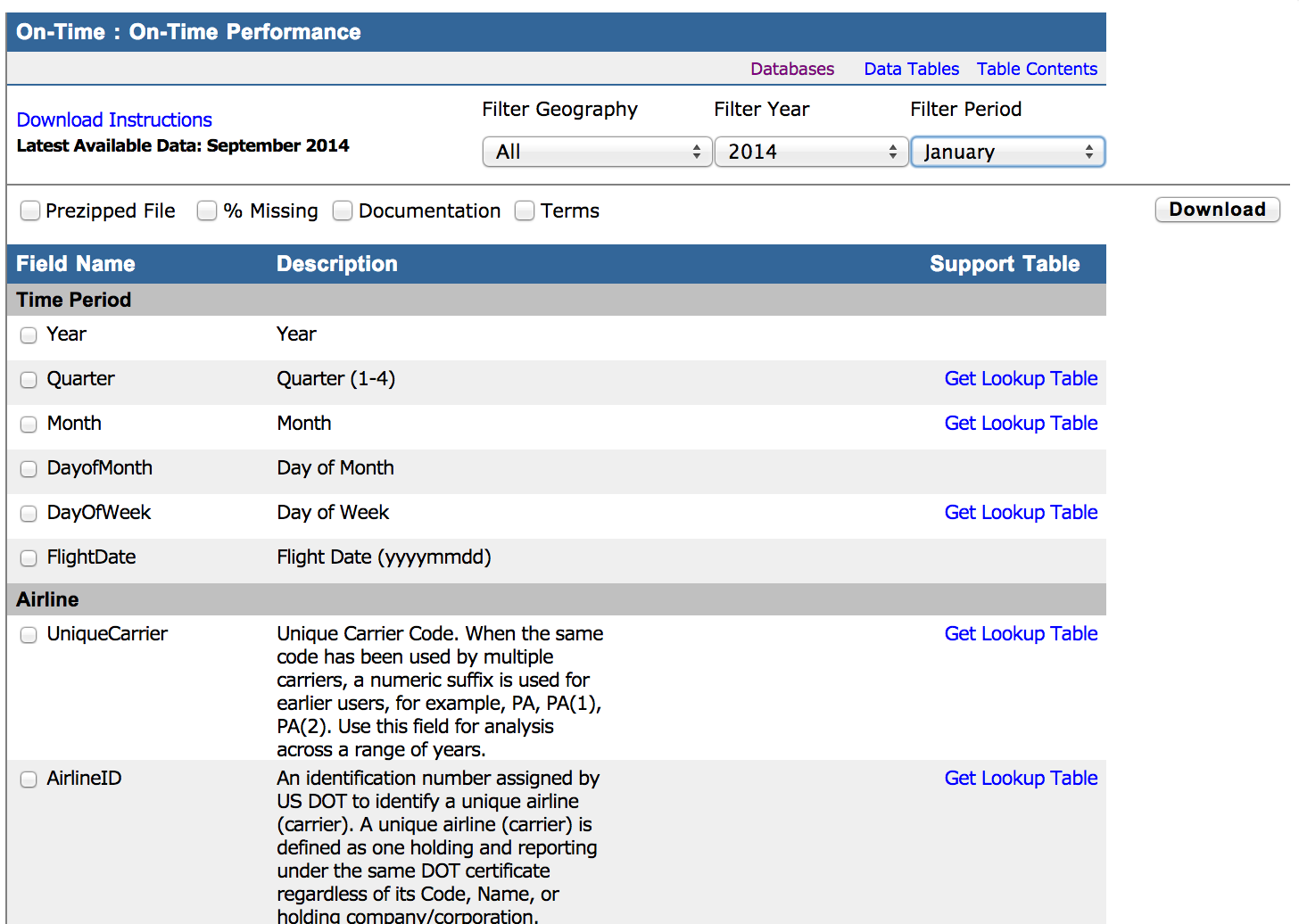The width and height of the screenshot is (1299, 924).
Task: Tick the Terms checkbox
Action: point(525,210)
